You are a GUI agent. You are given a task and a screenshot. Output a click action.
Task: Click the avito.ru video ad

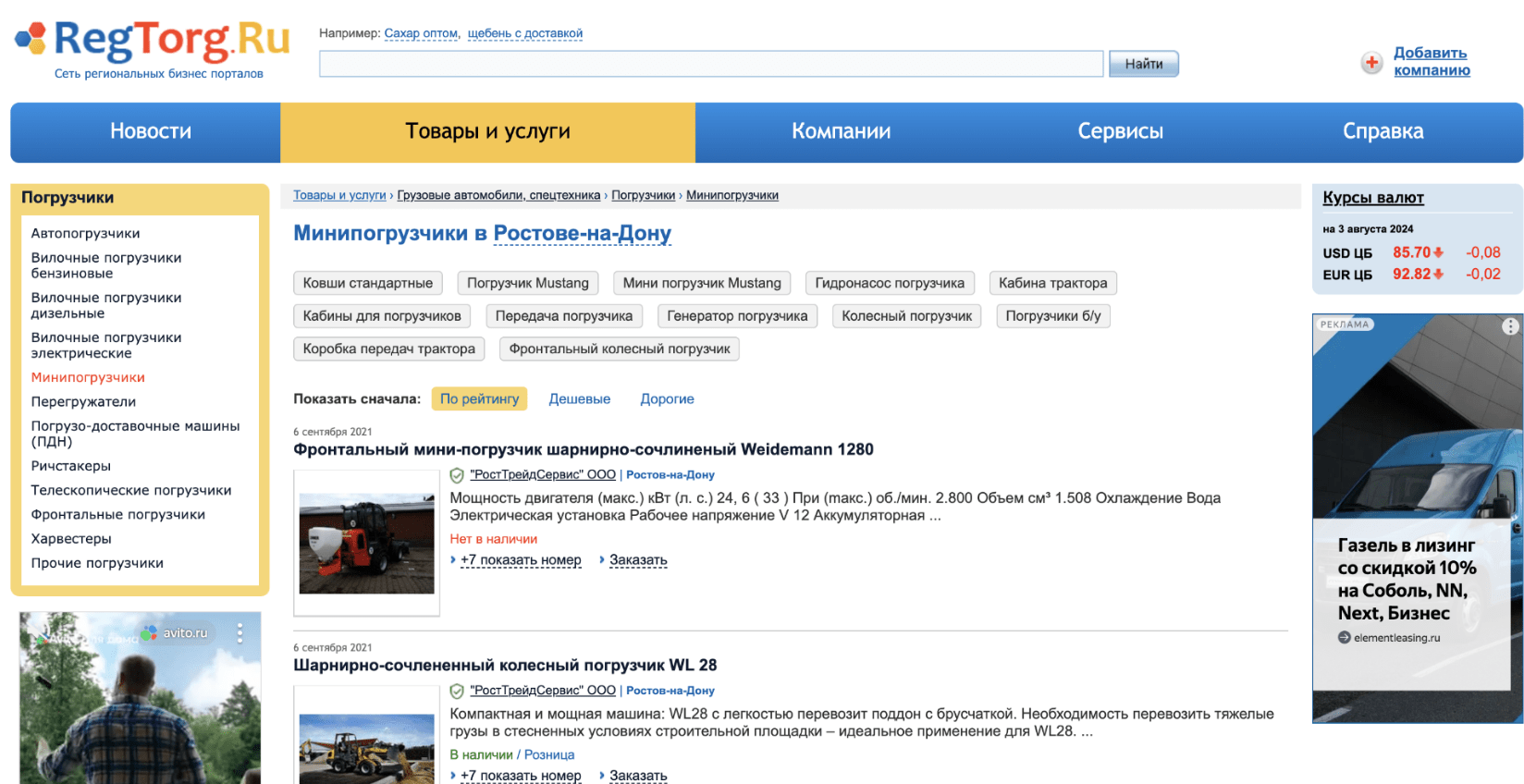141,698
